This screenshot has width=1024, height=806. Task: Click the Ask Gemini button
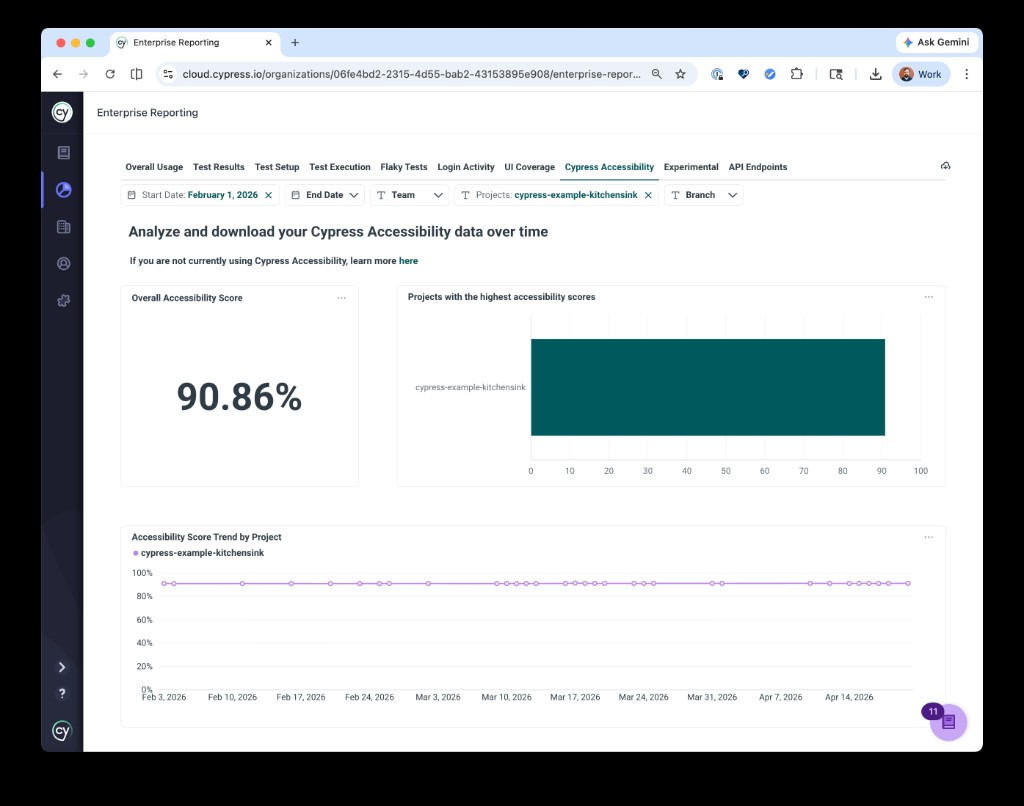coord(936,42)
